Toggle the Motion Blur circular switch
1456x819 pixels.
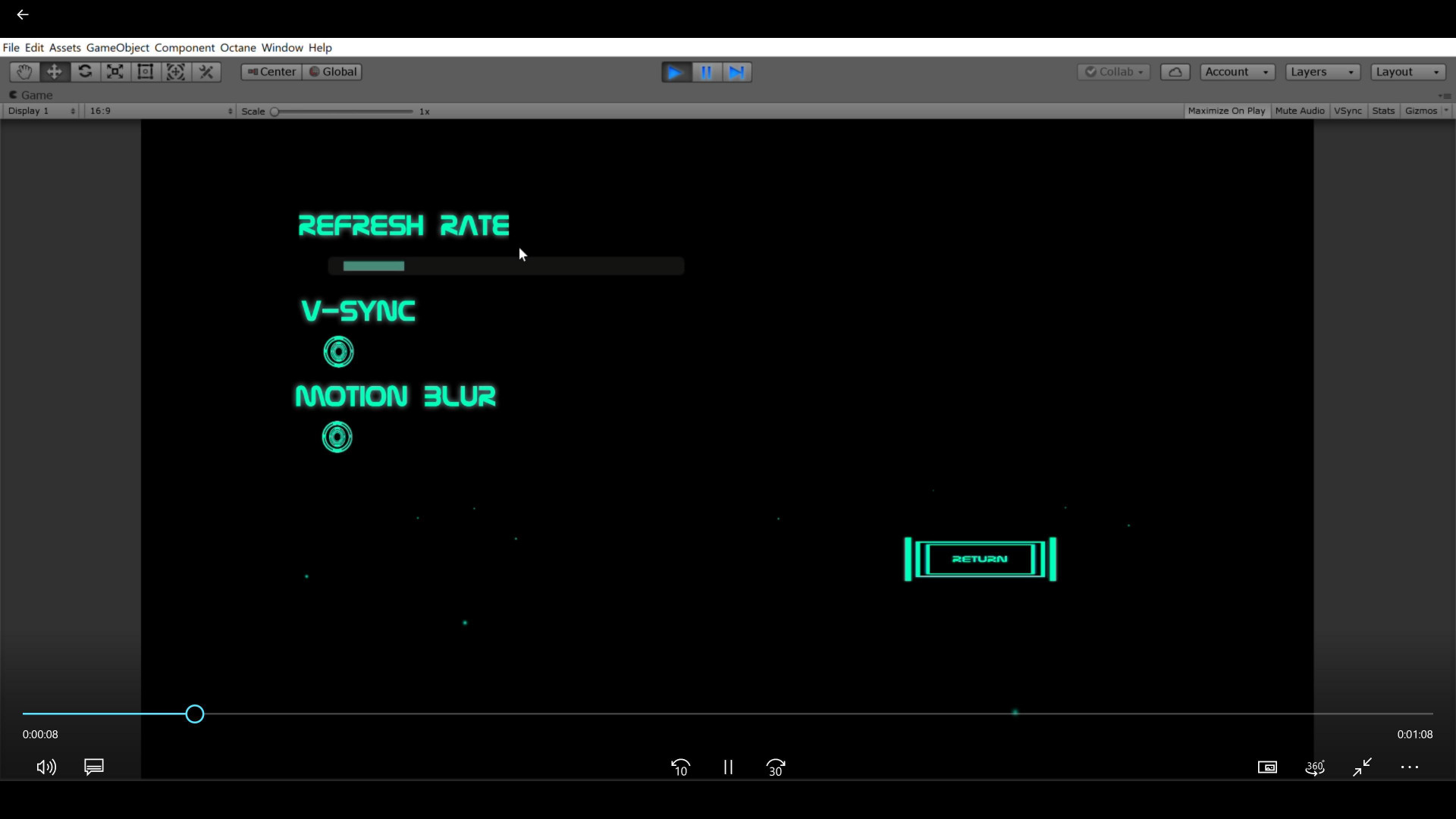[x=337, y=438]
